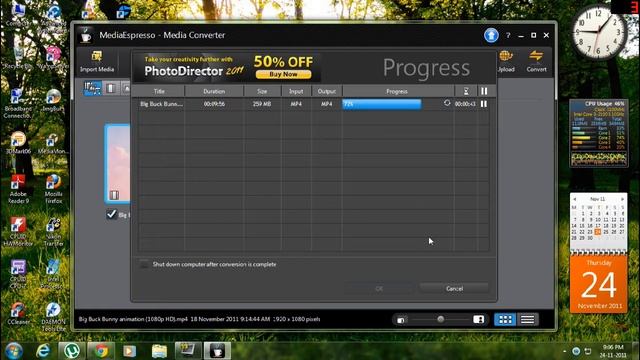This screenshot has width=640, height=360.
Task: Click the PhotoDirector 2011 ad banner
Action: pyautogui.click(x=226, y=67)
